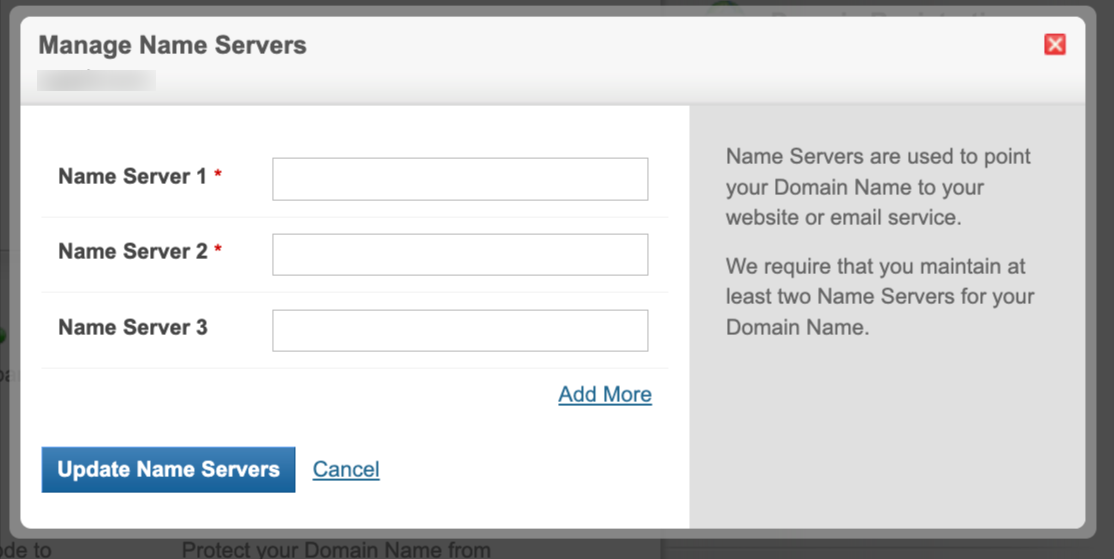Click the Name Server 1 input field
The height and width of the screenshot is (559, 1114).
pos(460,179)
